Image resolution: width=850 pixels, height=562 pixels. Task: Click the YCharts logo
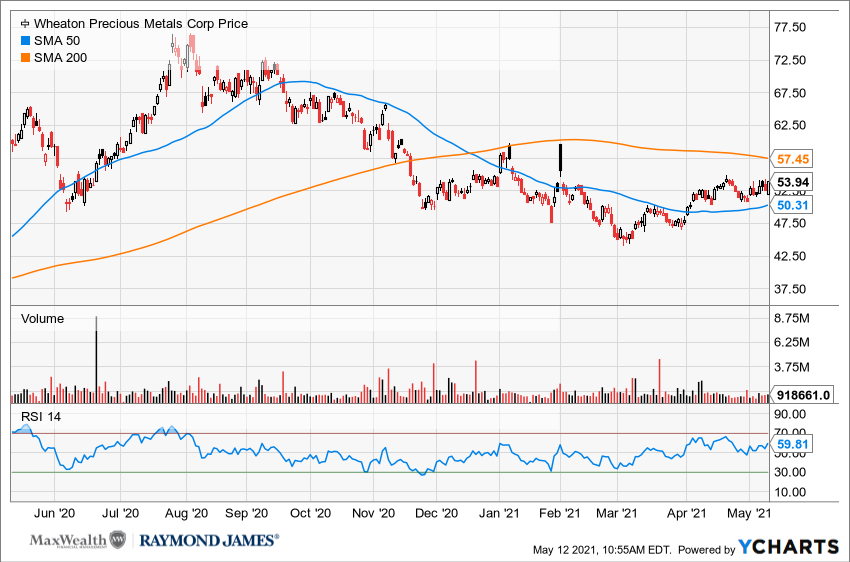(x=789, y=547)
